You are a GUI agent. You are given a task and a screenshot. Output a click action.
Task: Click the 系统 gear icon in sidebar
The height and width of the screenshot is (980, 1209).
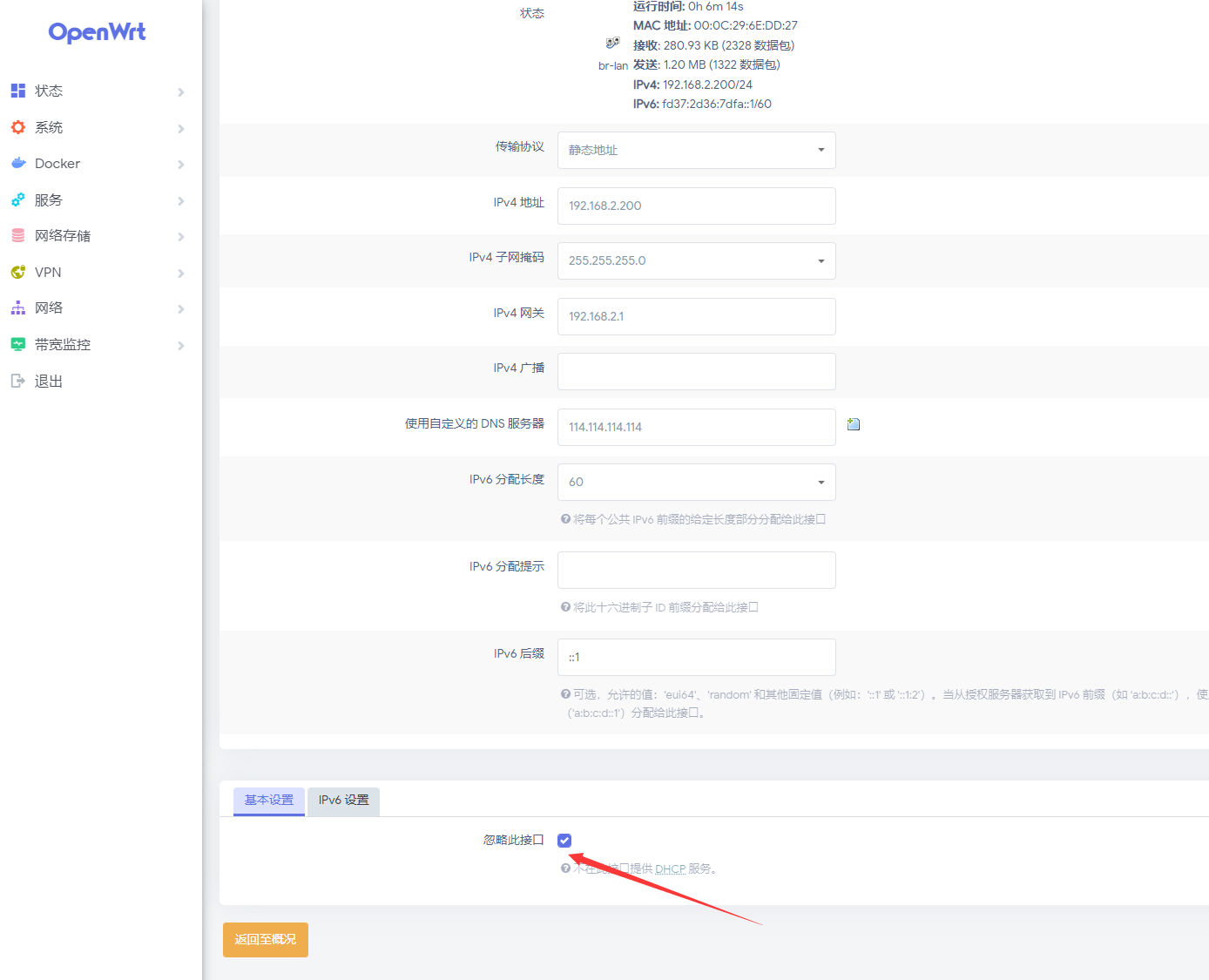coord(18,127)
